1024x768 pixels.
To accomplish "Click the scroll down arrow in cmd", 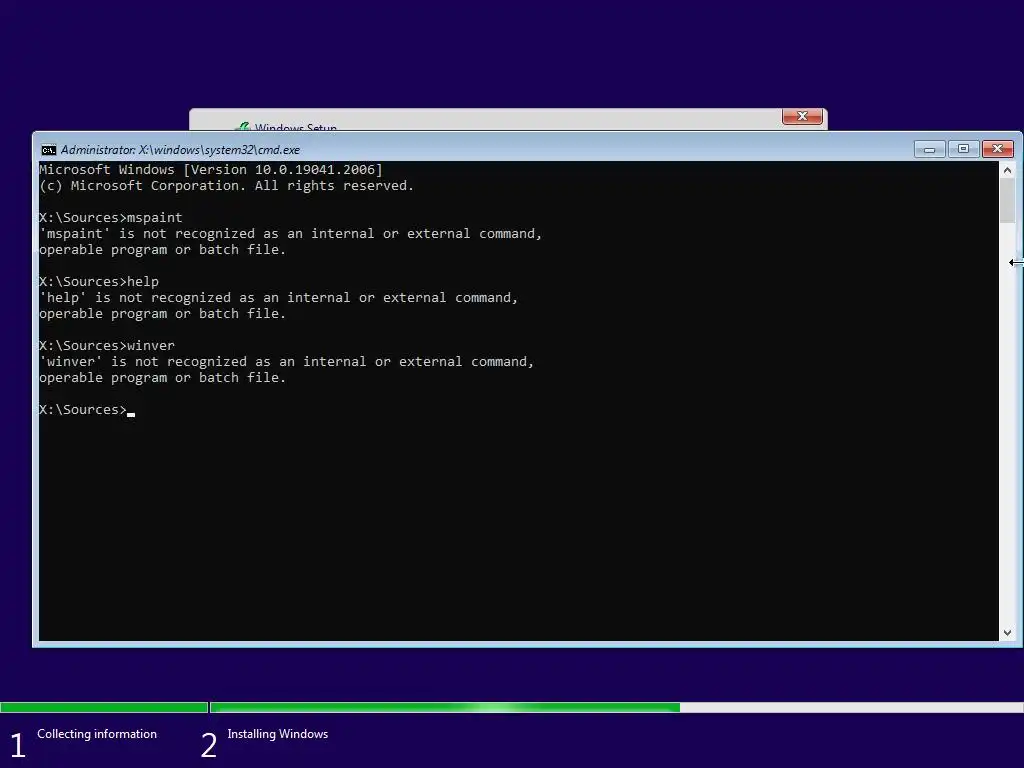I will (x=1007, y=632).
